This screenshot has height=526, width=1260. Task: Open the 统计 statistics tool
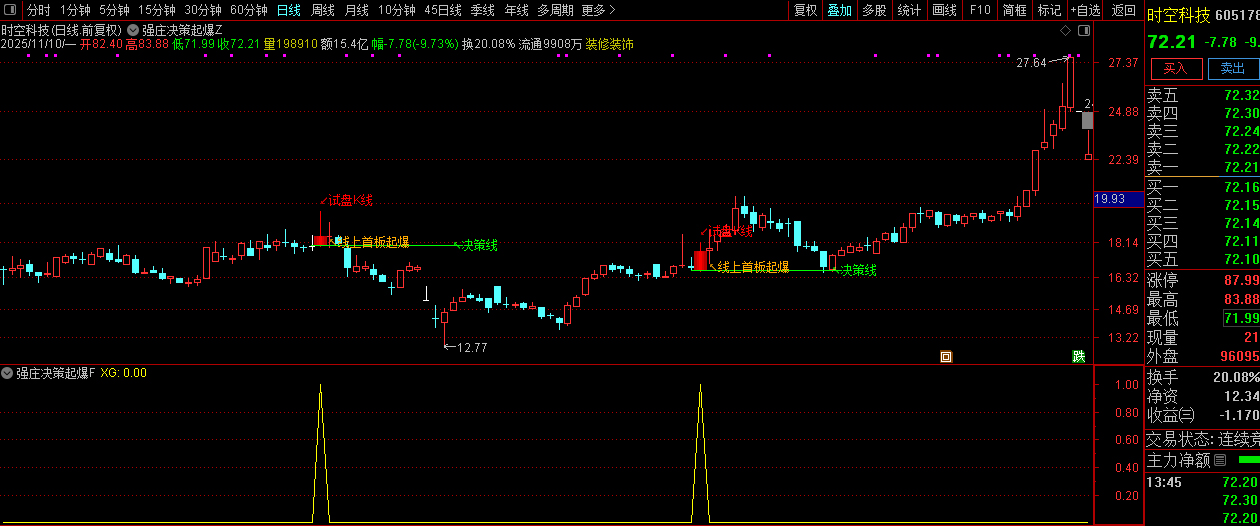(x=909, y=10)
